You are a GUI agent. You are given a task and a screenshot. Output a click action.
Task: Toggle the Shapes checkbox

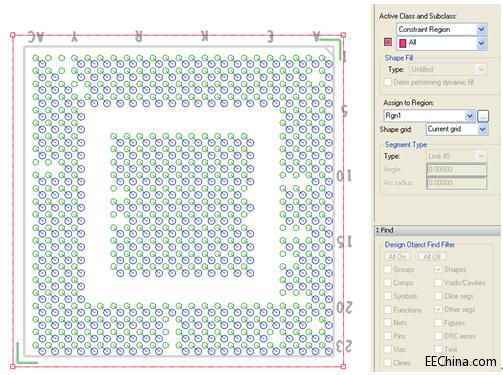tap(438, 269)
